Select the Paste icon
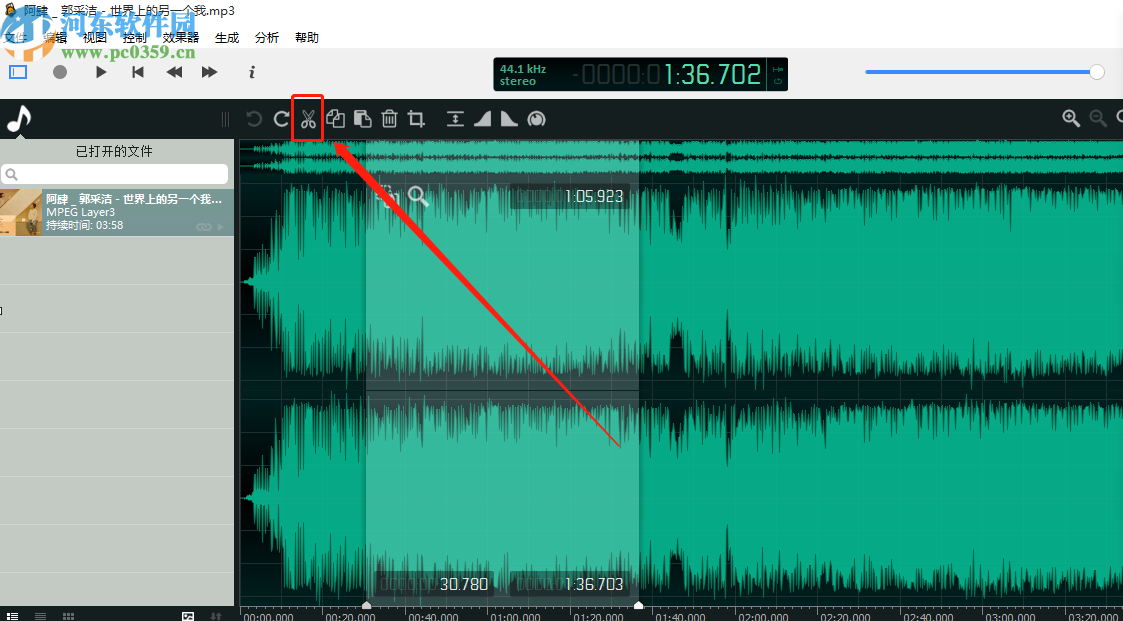 362,119
